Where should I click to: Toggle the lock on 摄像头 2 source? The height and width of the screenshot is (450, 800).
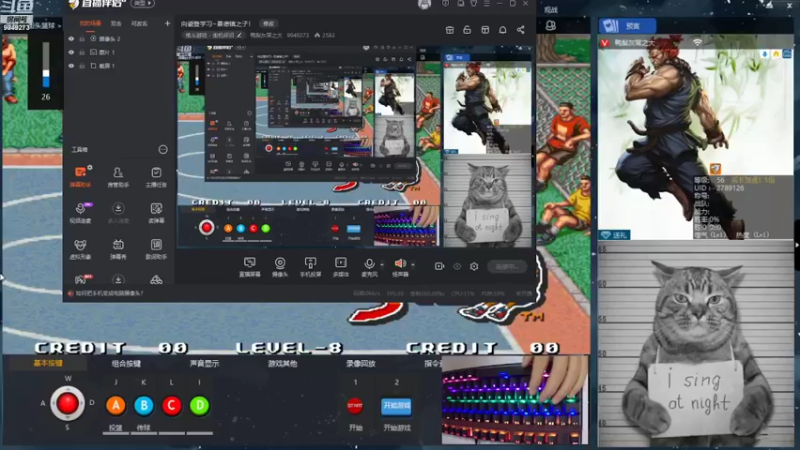click(x=82, y=39)
